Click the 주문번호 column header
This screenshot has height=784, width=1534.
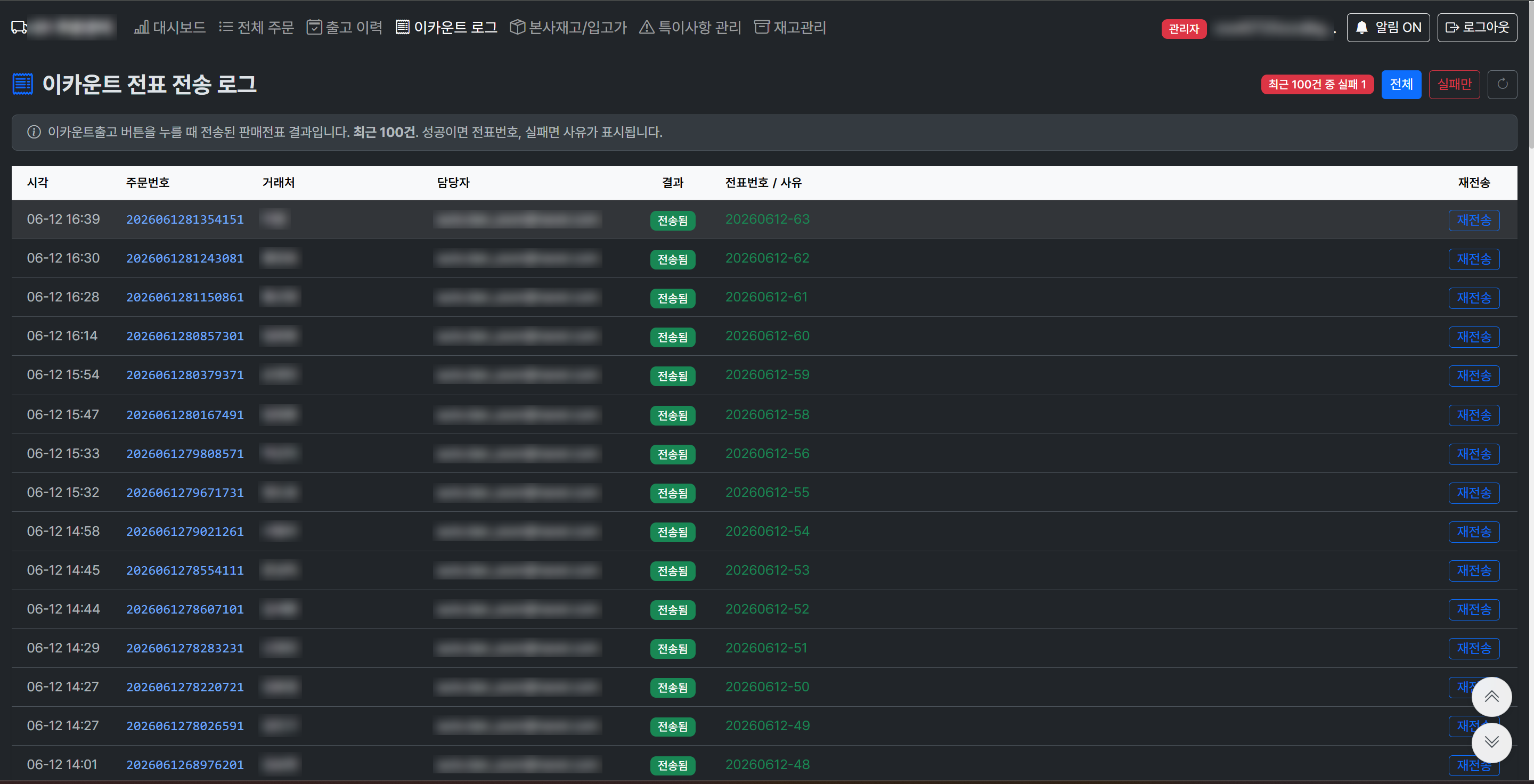[x=148, y=183]
